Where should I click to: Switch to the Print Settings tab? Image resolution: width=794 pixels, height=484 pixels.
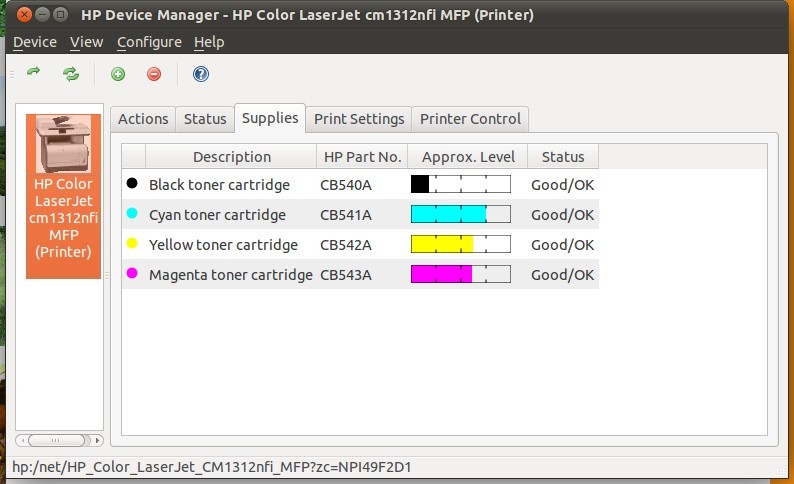359,119
